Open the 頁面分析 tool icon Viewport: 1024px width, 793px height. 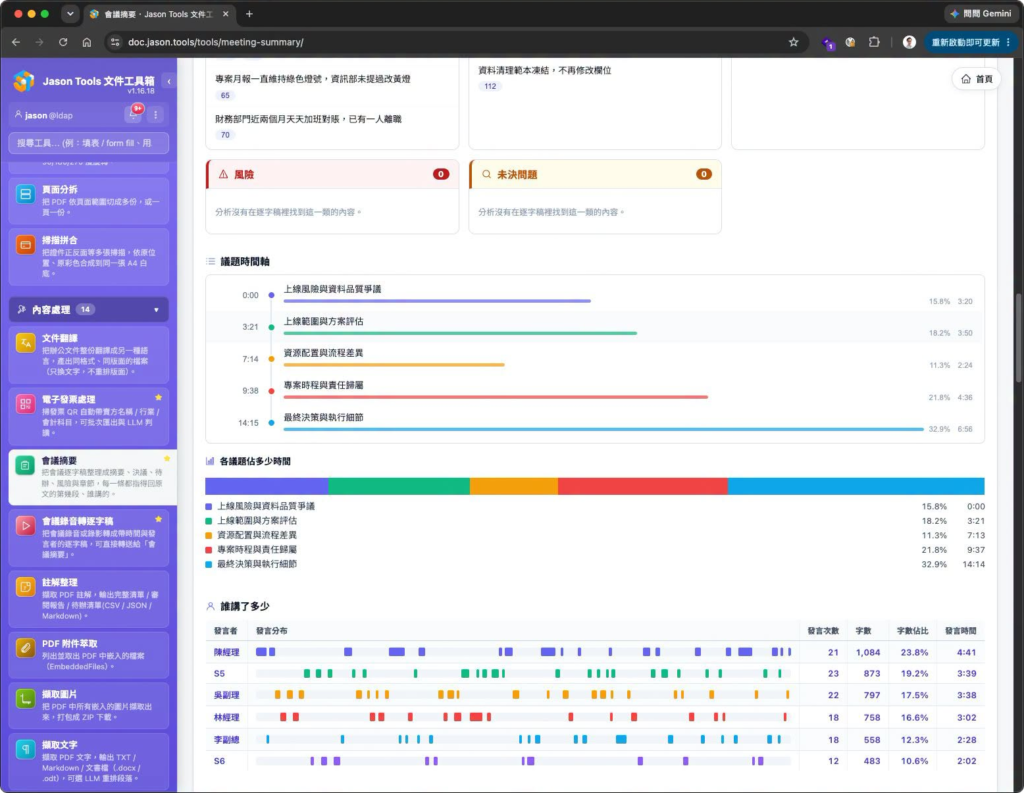(25, 194)
